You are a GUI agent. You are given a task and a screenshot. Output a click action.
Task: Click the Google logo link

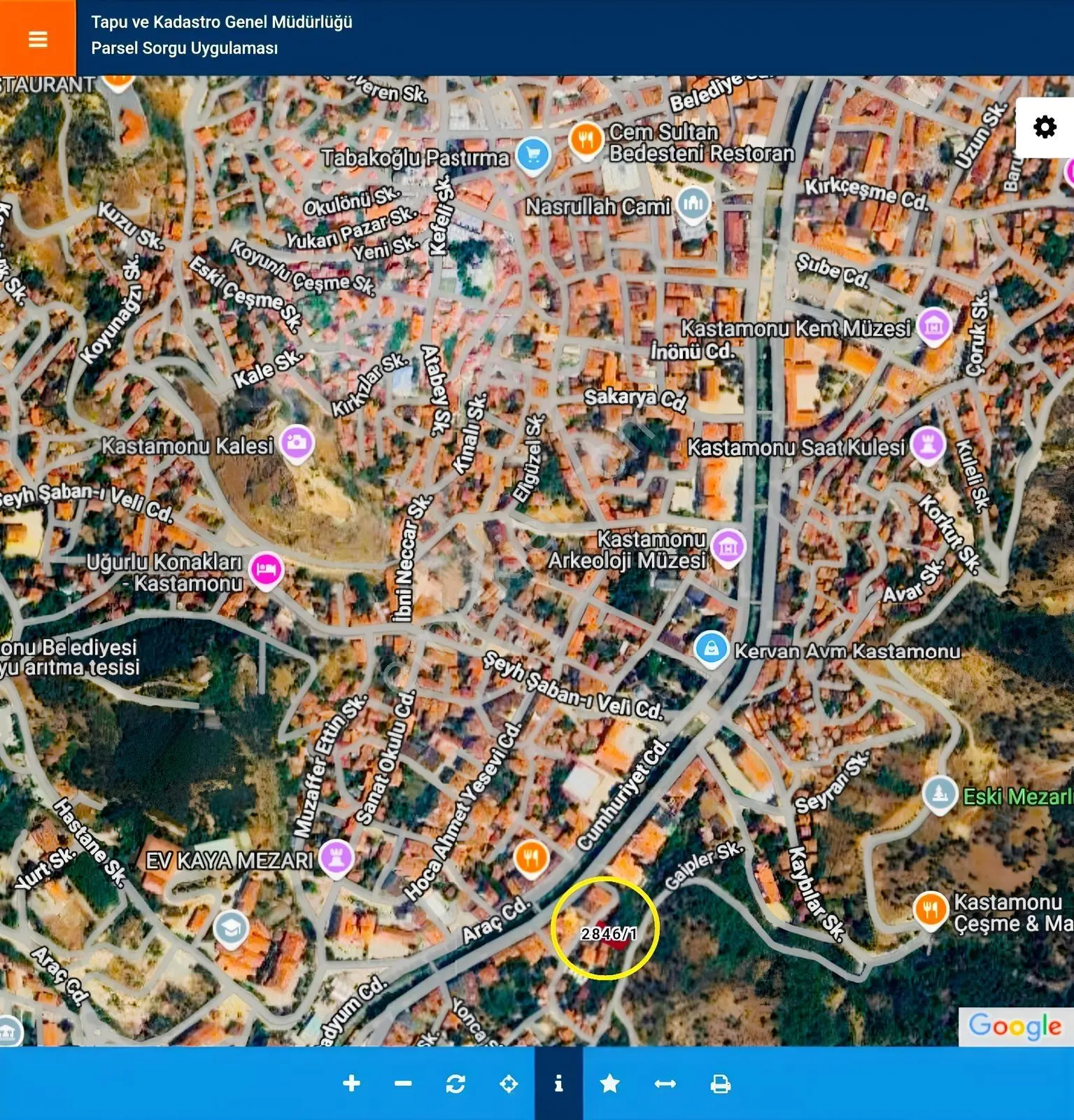pos(1015,1026)
